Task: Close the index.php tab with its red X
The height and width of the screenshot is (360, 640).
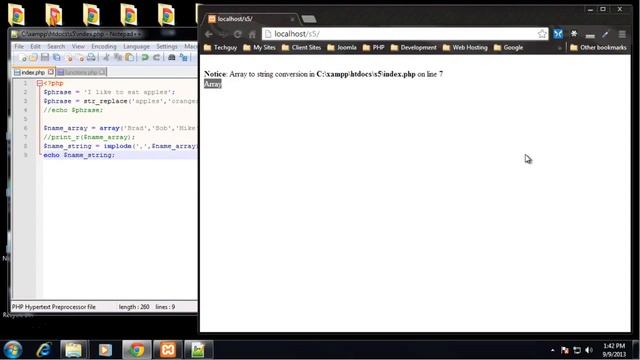Action: click(50, 72)
